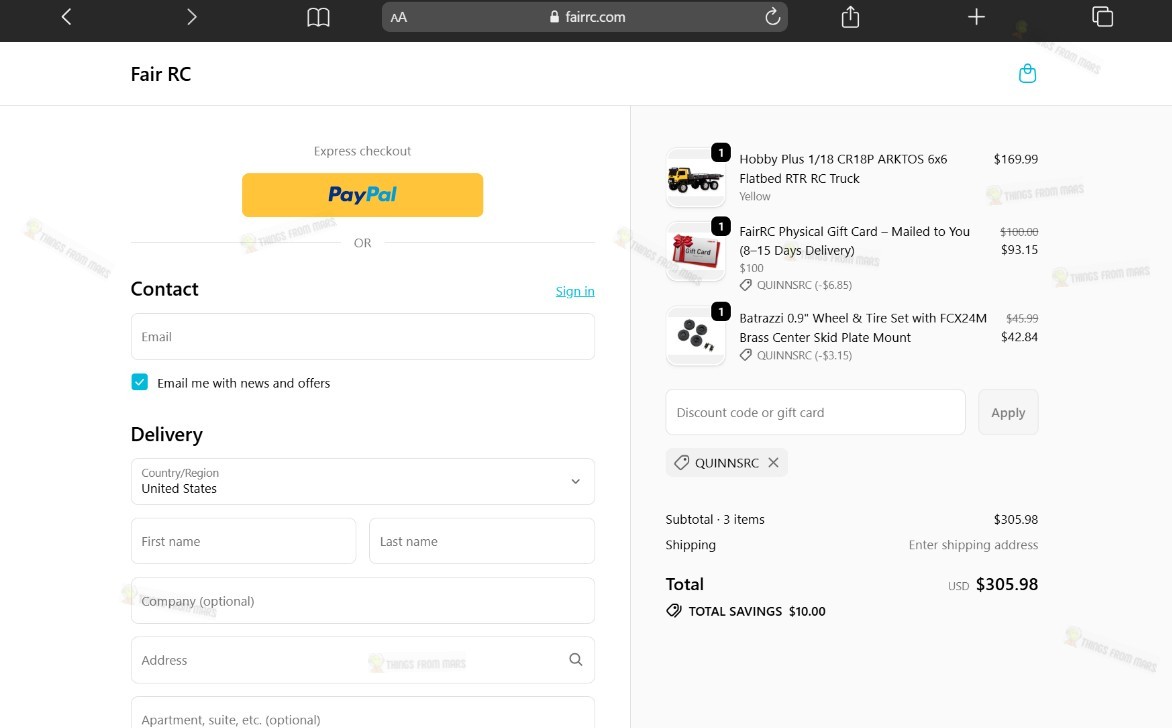Click the total amount $305.98
This screenshot has height=728, width=1172.
(1007, 584)
